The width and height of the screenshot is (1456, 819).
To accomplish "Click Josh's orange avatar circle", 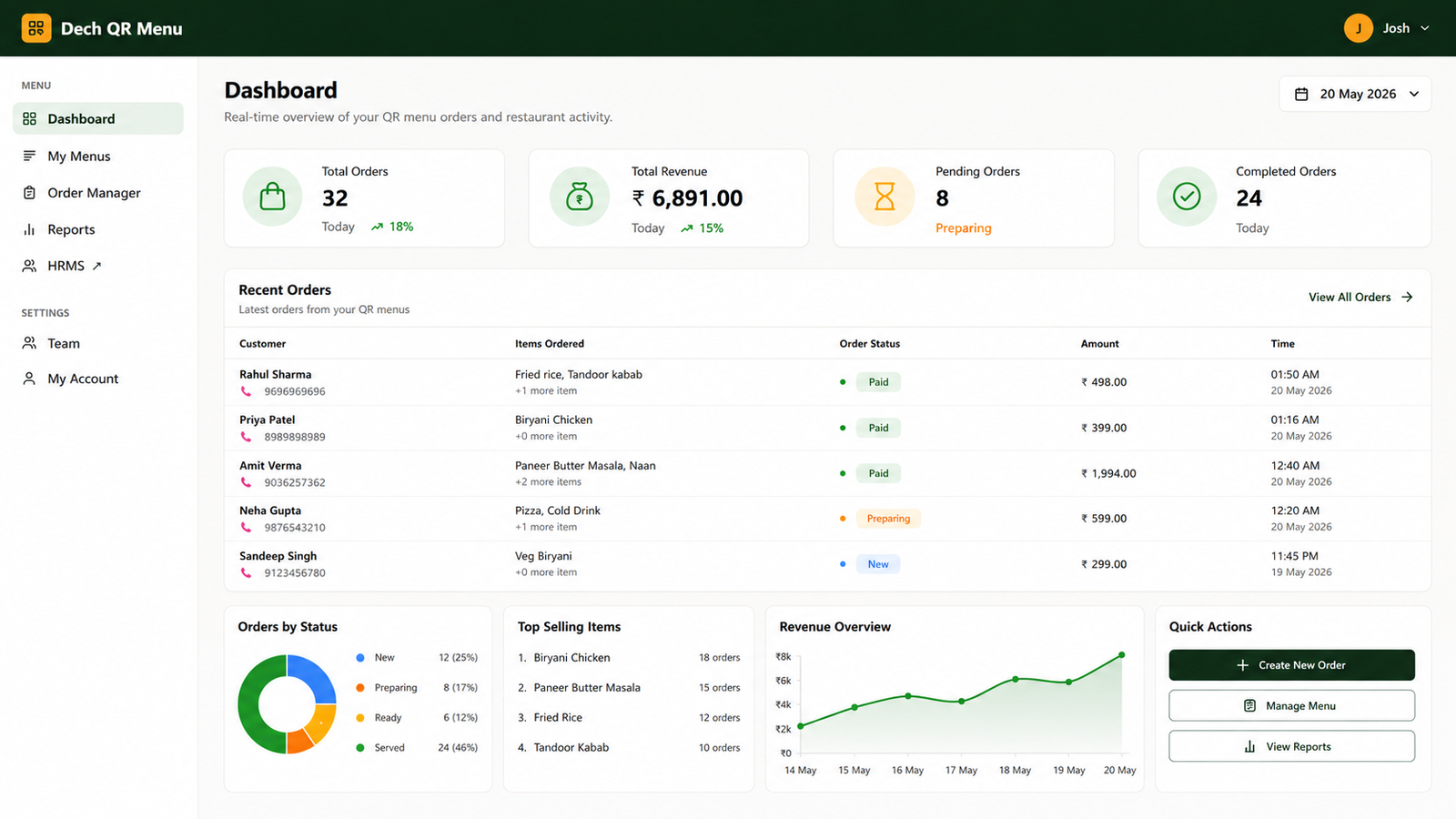I will pos(1359,28).
